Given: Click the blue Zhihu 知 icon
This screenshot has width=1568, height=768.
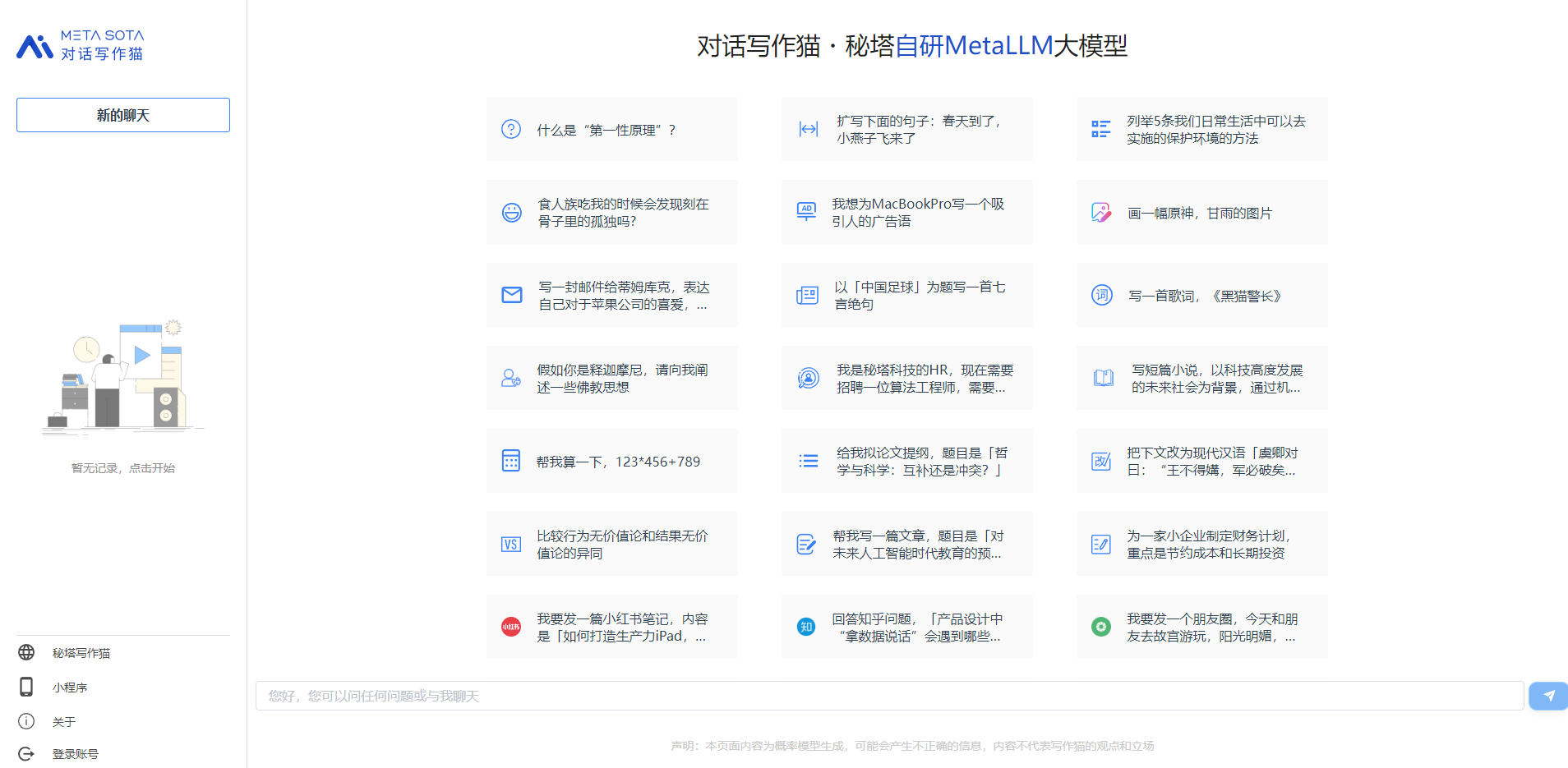Looking at the screenshot, I should coord(806,627).
